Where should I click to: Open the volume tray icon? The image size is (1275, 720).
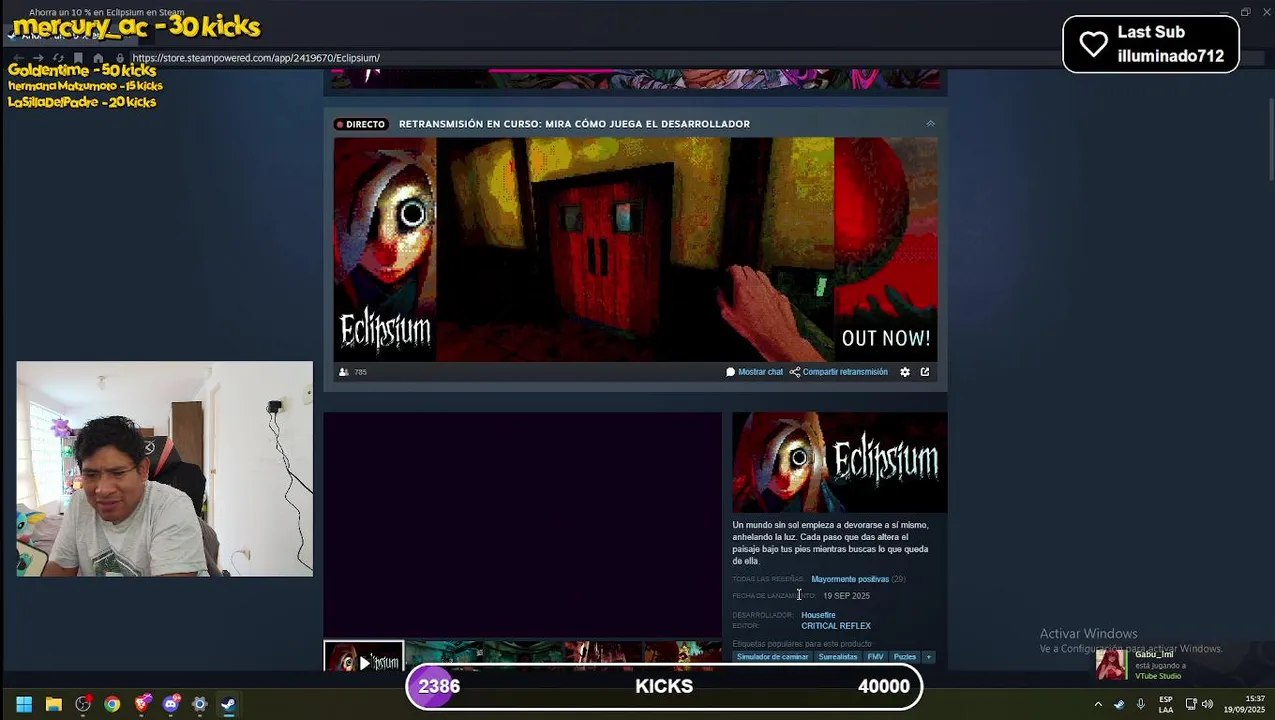[x=1207, y=704]
